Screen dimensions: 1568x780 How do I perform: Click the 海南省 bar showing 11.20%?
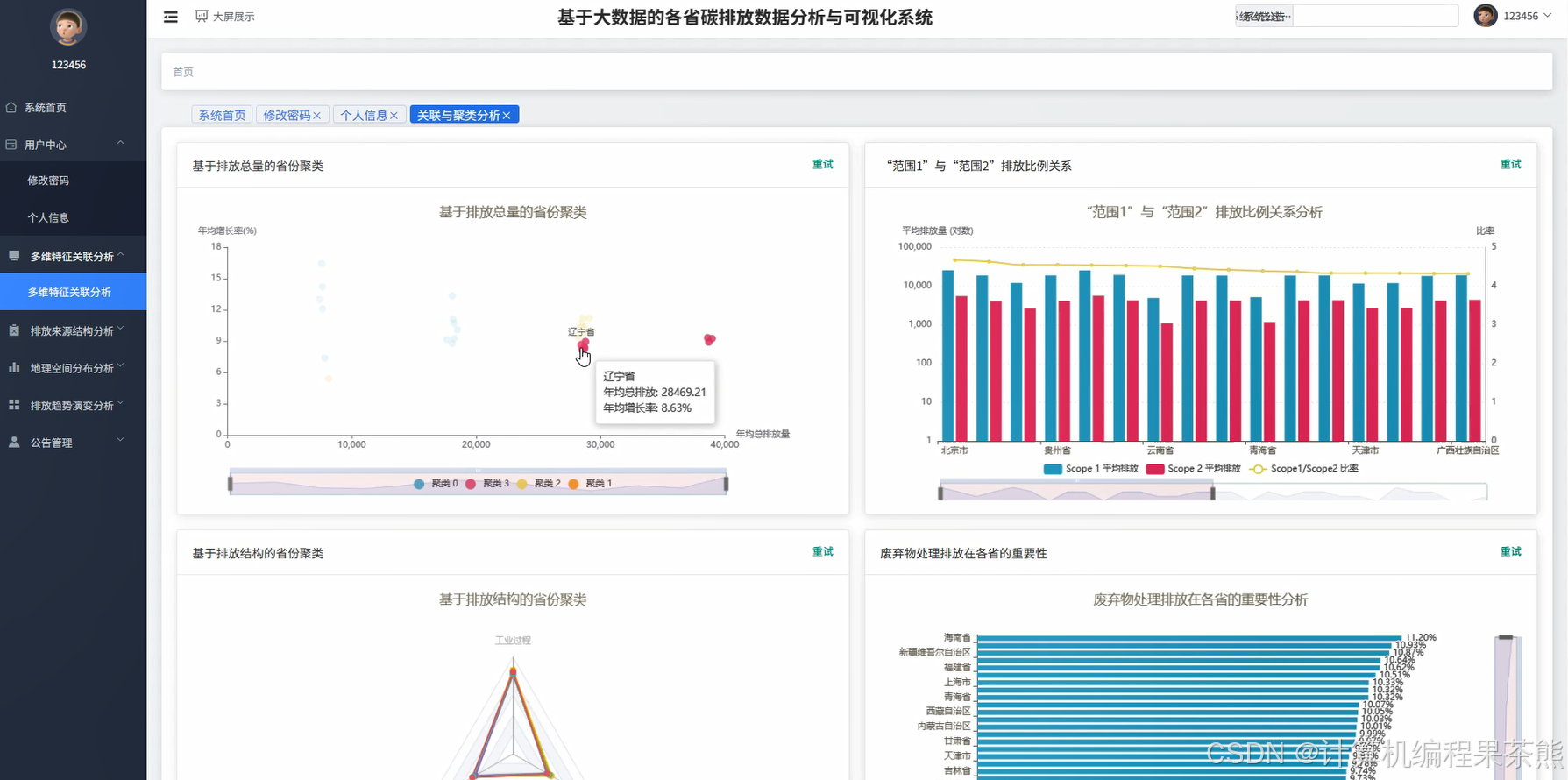point(1189,638)
